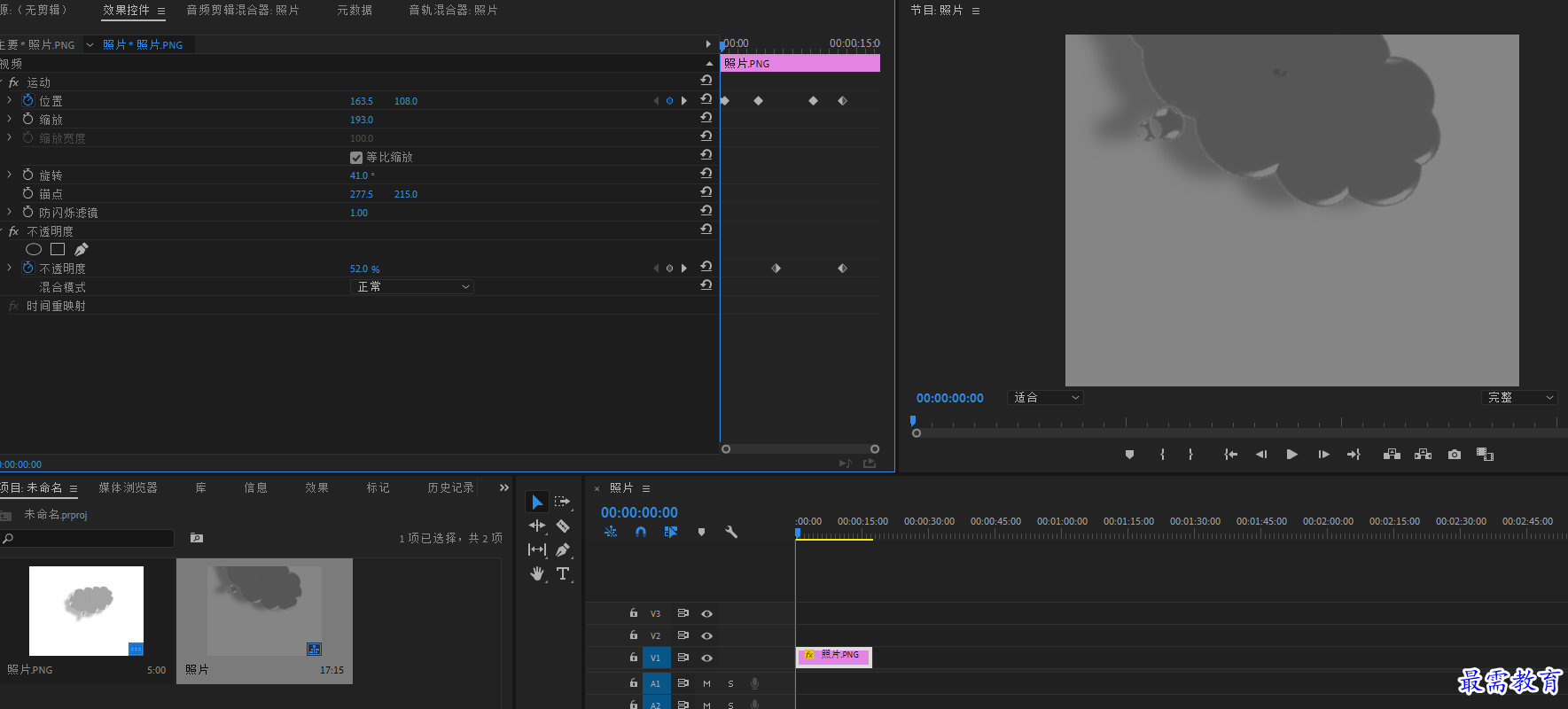Image resolution: width=1568 pixels, height=709 pixels.
Task: Expand the 旋转 property
Action: 10,175
